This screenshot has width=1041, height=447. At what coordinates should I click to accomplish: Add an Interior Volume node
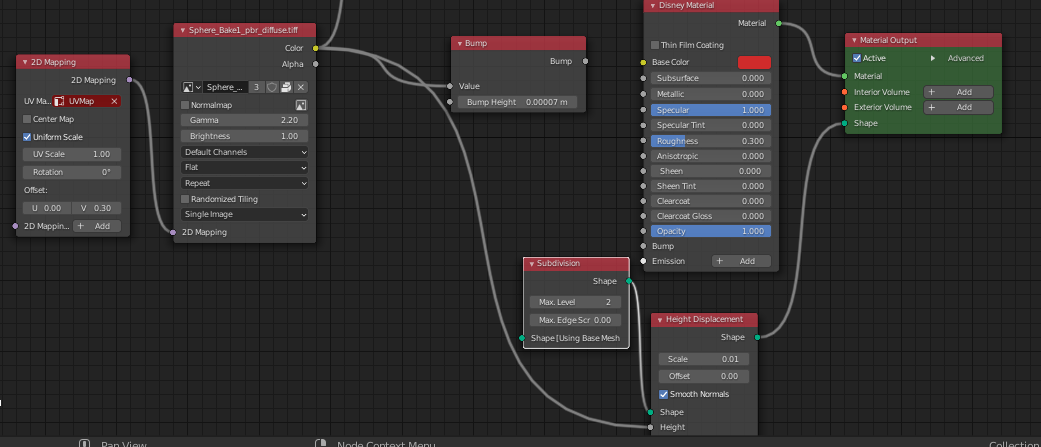958,92
